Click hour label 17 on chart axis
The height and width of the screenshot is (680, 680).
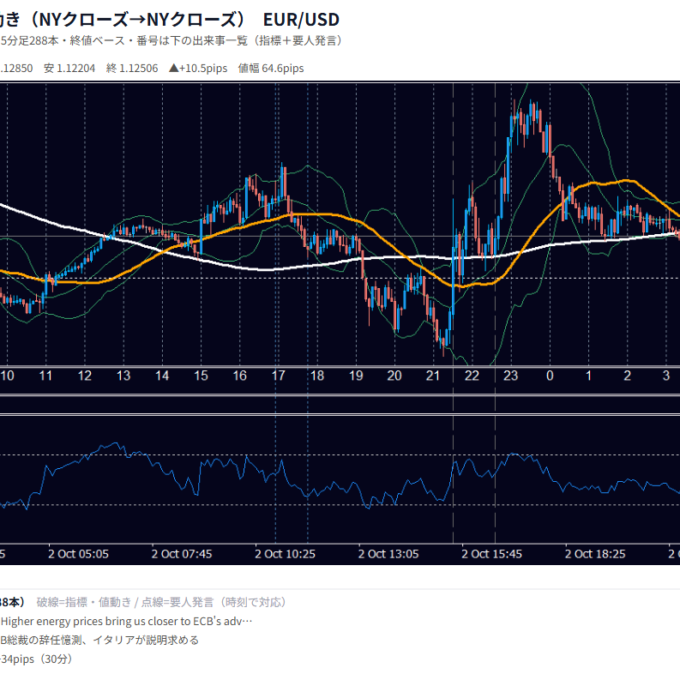point(278,376)
